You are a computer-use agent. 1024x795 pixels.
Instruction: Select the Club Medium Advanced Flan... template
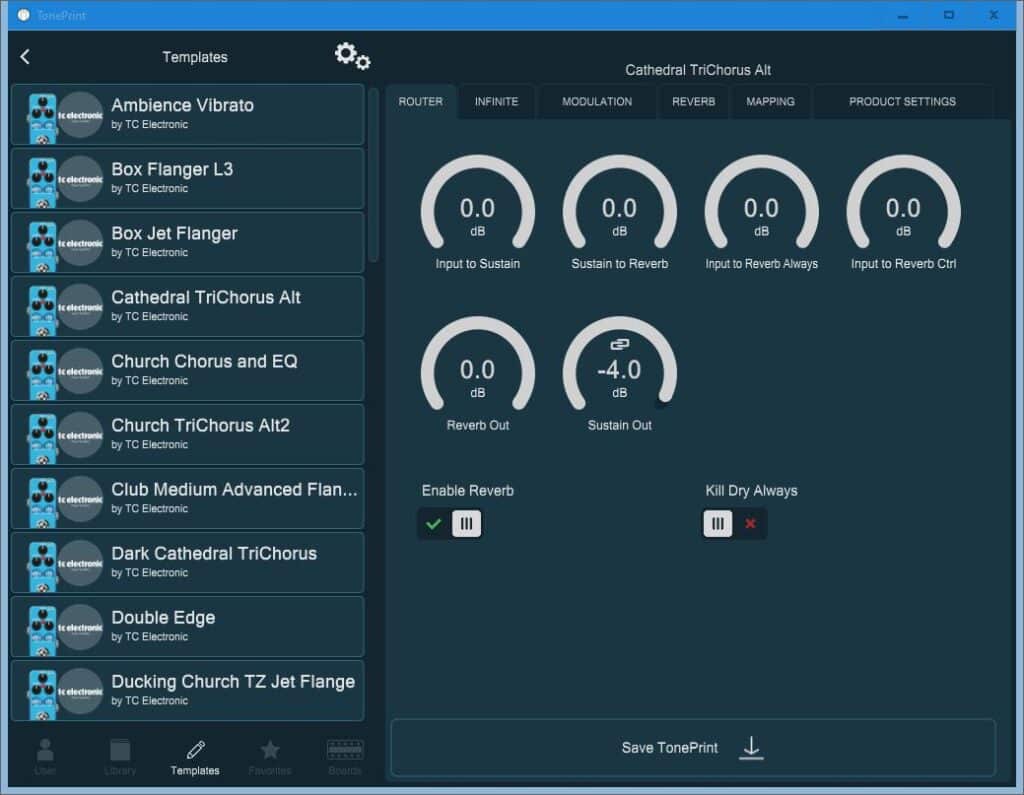click(187, 499)
